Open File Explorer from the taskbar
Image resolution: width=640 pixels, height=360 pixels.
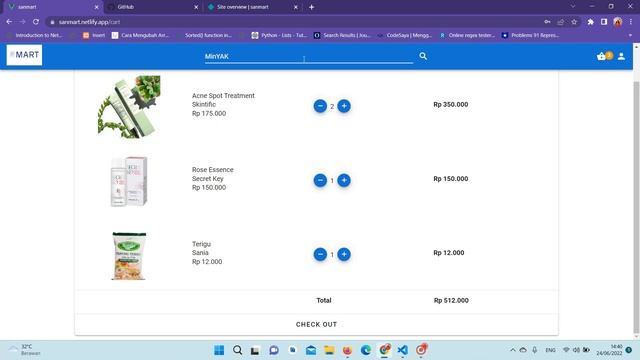[x=329, y=350]
